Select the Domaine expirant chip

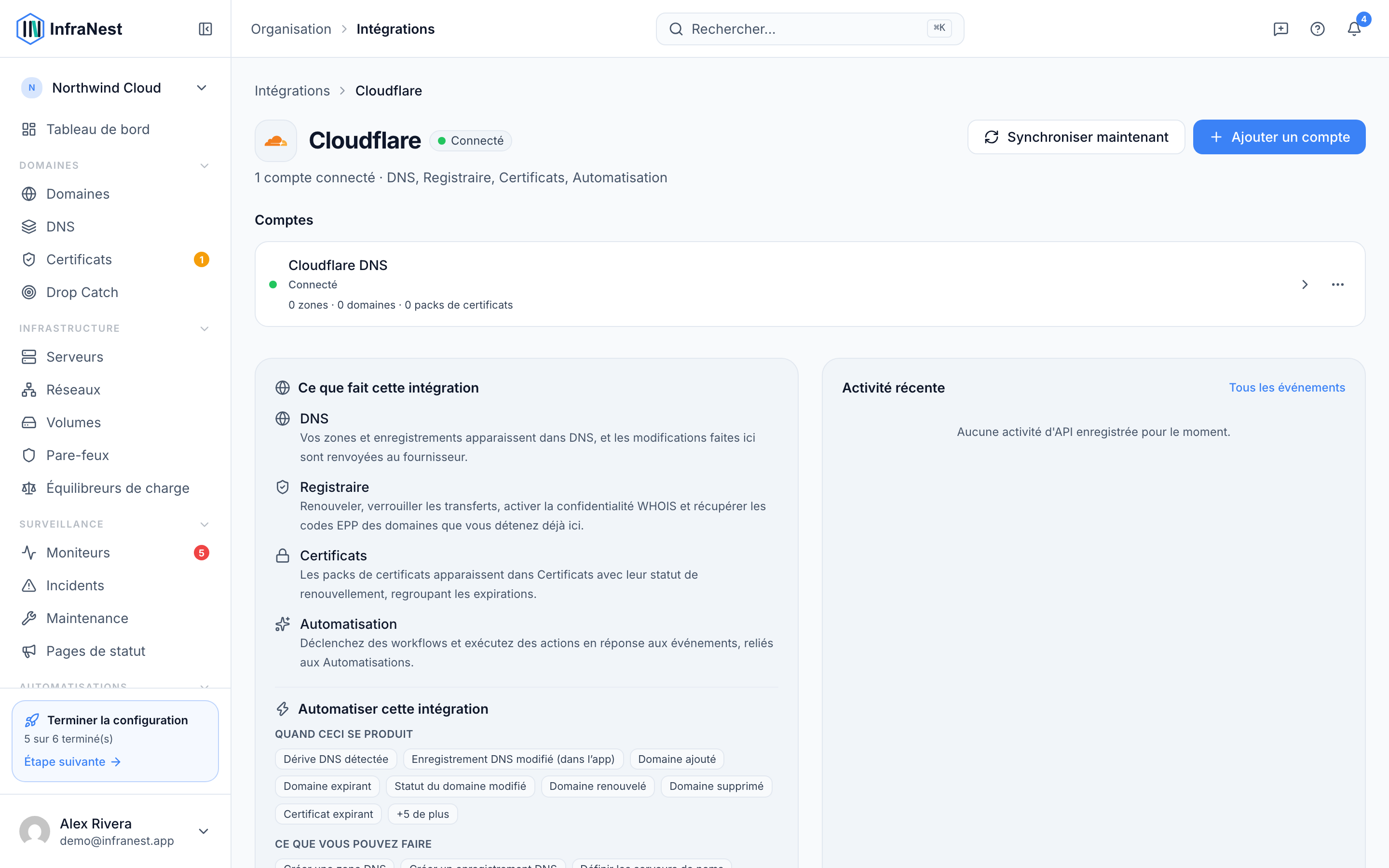pos(327,786)
